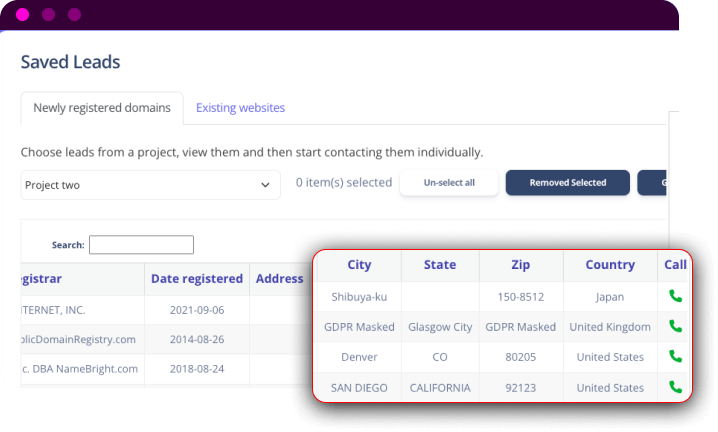Expand project selector chevron arrow
Screen dimensions: 718x432
pyautogui.click(x=265, y=185)
